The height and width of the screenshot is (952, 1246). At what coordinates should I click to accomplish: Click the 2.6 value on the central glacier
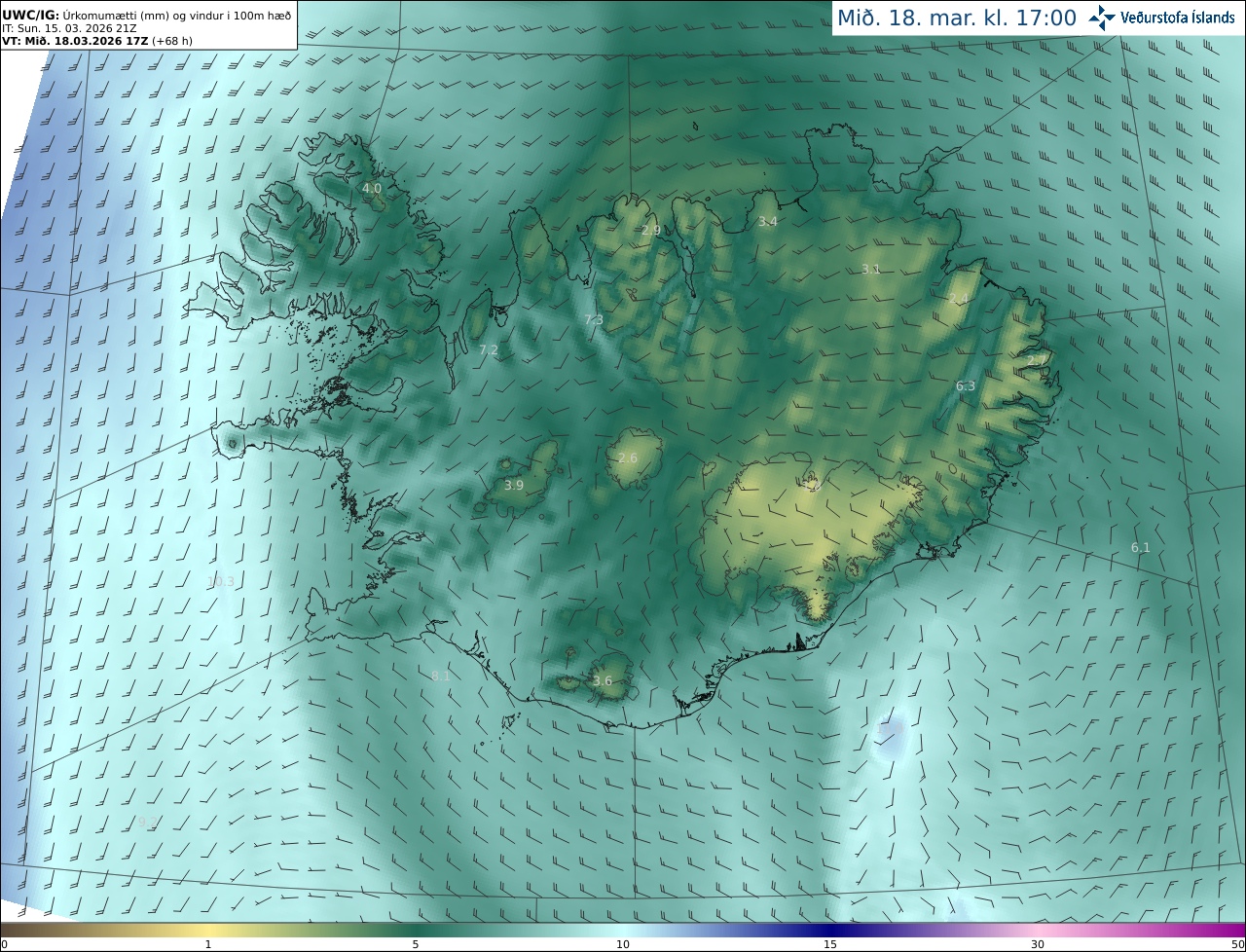(628, 458)
